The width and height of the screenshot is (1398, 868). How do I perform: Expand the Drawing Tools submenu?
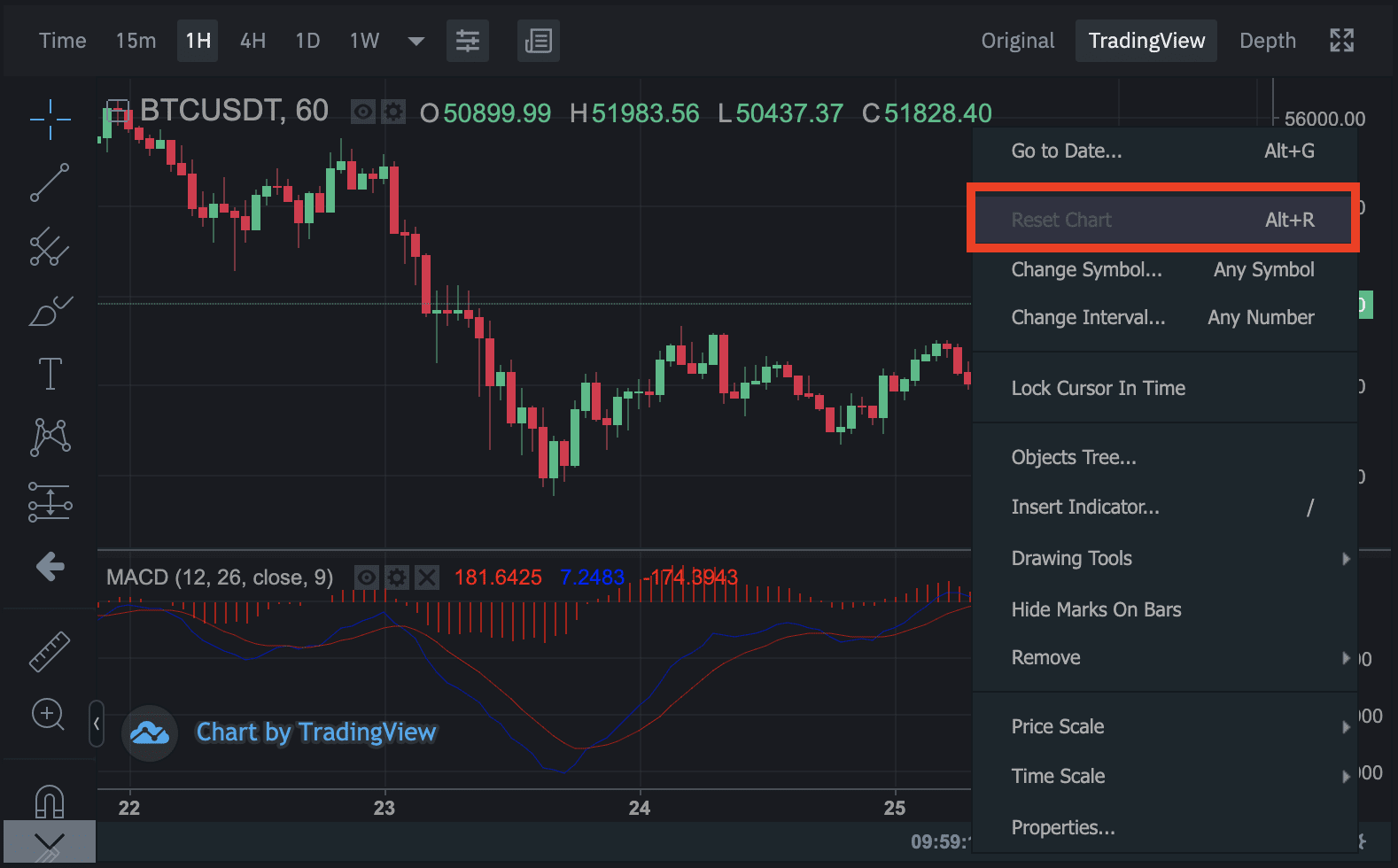1164,558
